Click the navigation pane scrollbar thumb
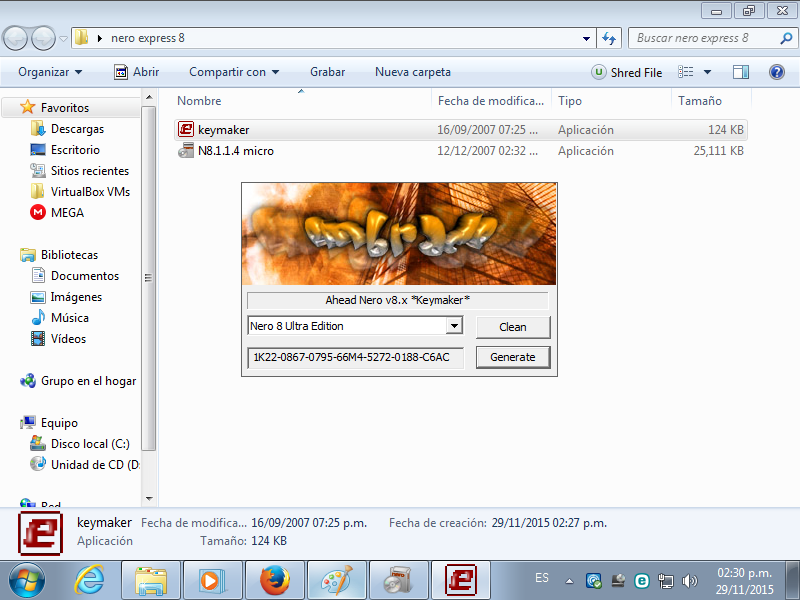Image resolution: width=800 pixels, height=600 pixels. pos(148,278)
